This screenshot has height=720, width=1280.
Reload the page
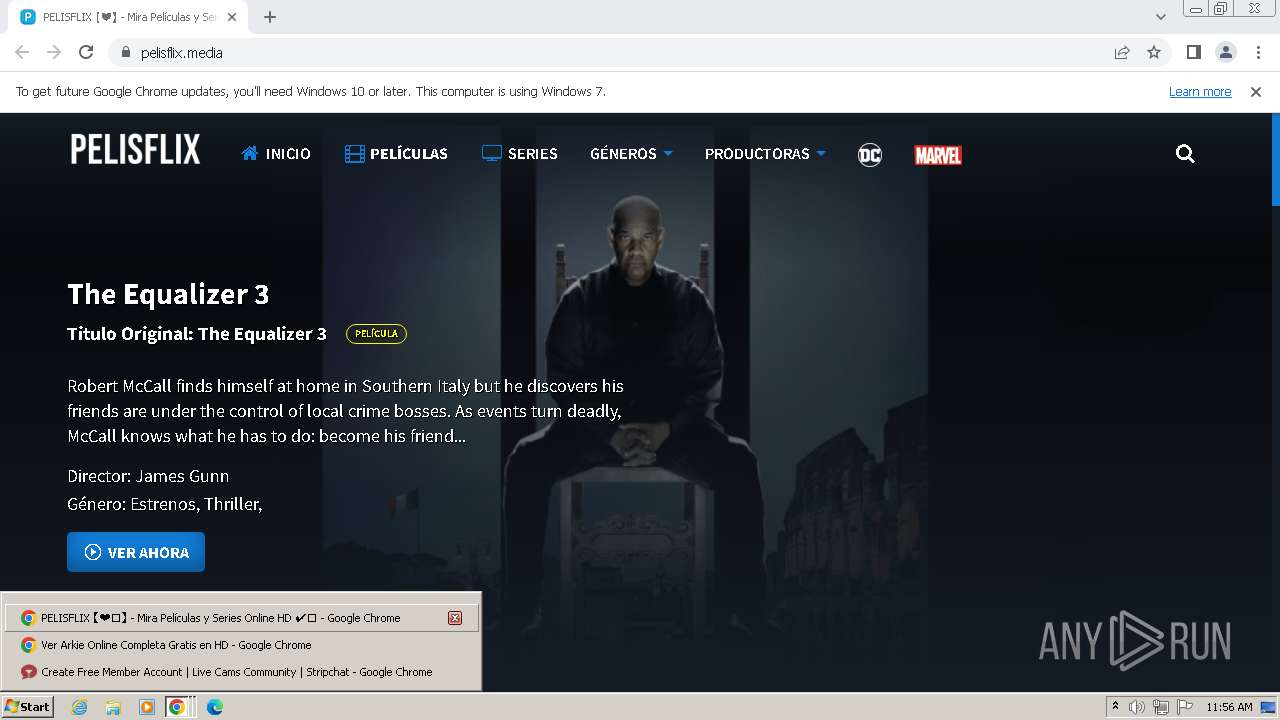[86, 53]
